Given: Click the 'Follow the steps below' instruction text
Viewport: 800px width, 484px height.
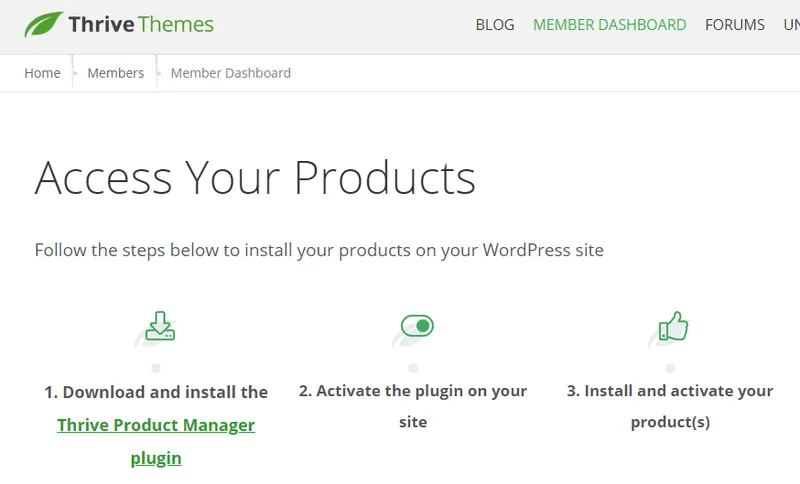Looking at the screenshot, I should click(x=319, y=250).
